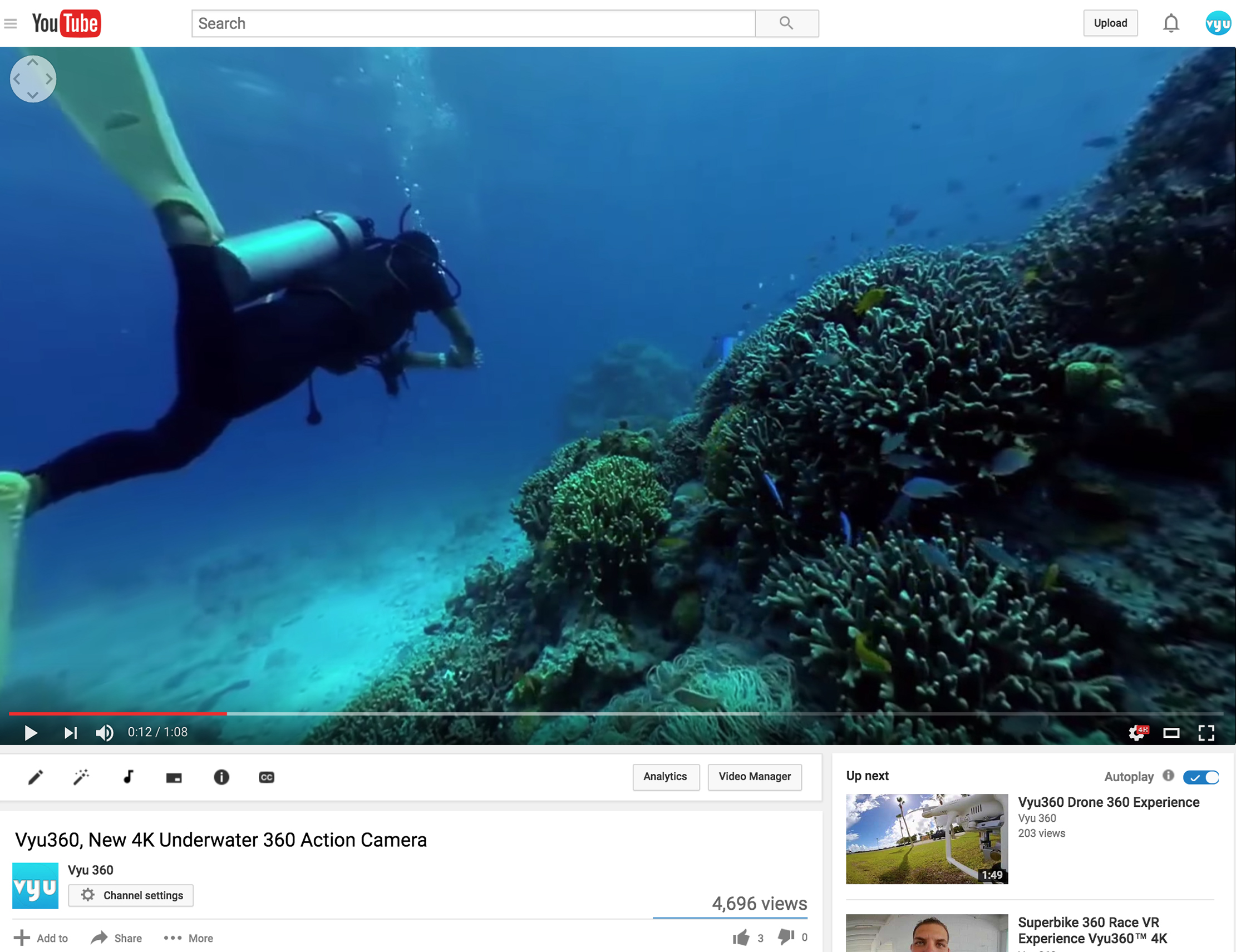Open the vyu channel avatar thumbnail
The height and width of the screenshot is (952, 1236).
coord(35,885)
